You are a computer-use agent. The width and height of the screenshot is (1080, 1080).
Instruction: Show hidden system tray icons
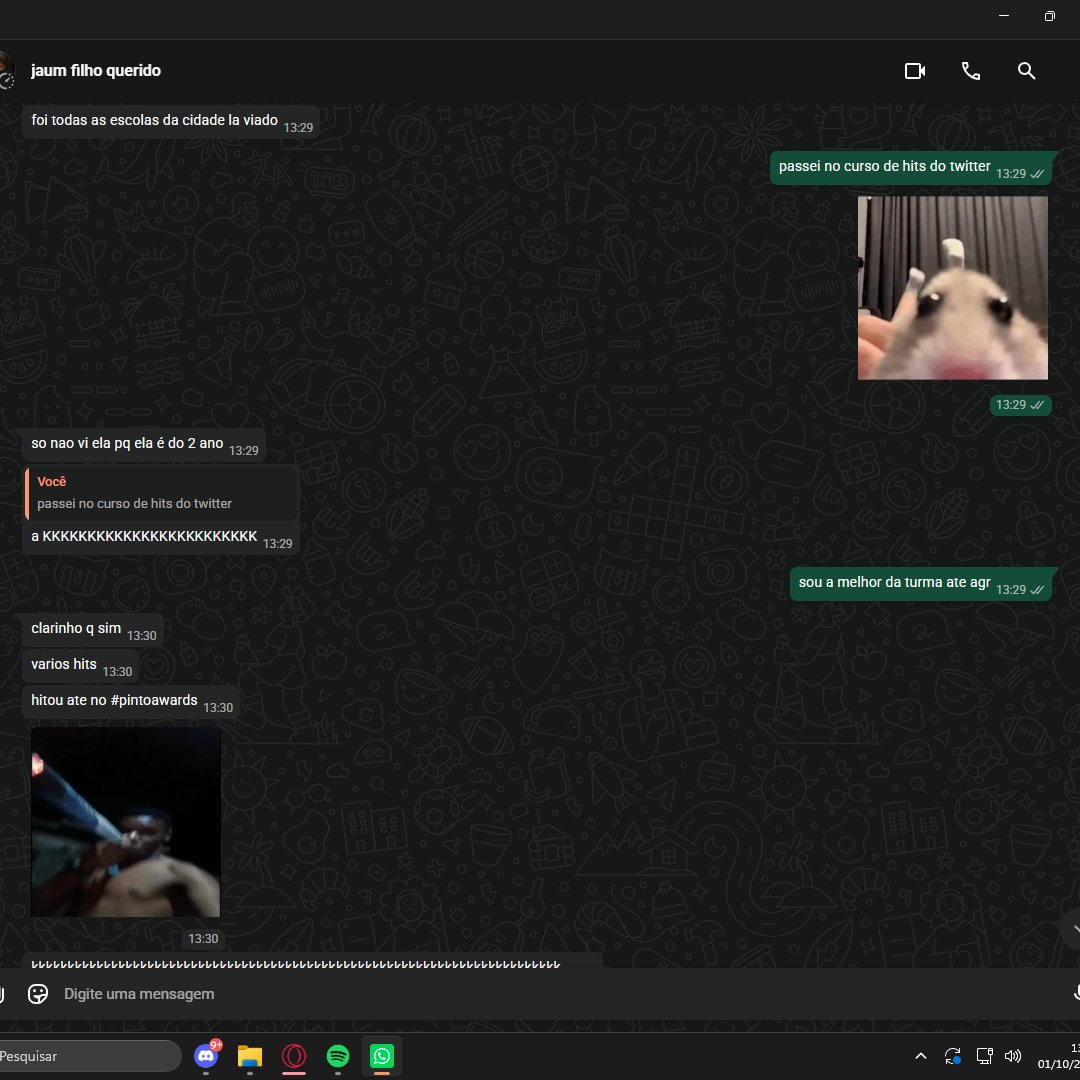[x=921, y=1056]
